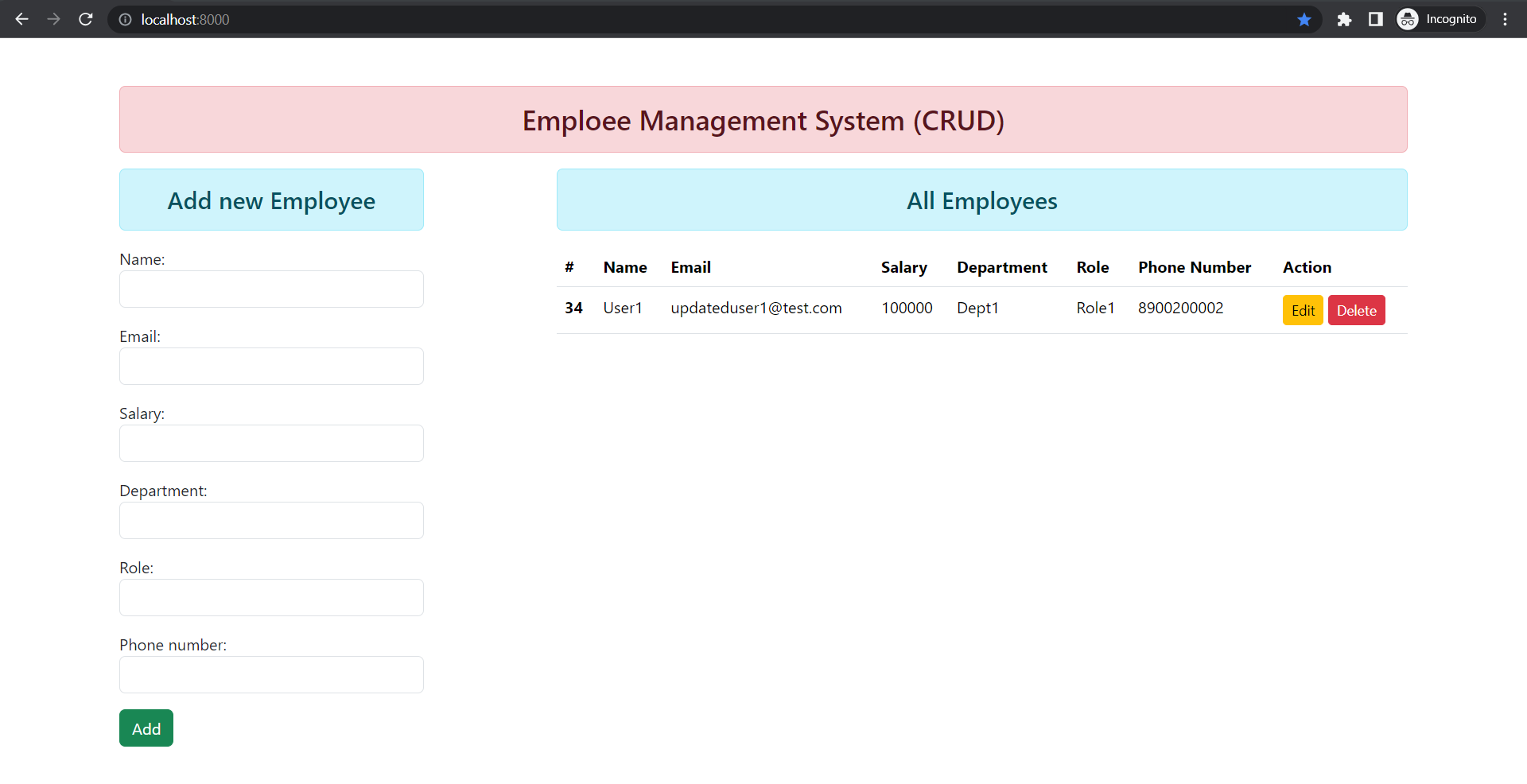The width and height of the screenshot is (1527, 784).
Task: Click the Phone number input field
Action: pos(271,674)
